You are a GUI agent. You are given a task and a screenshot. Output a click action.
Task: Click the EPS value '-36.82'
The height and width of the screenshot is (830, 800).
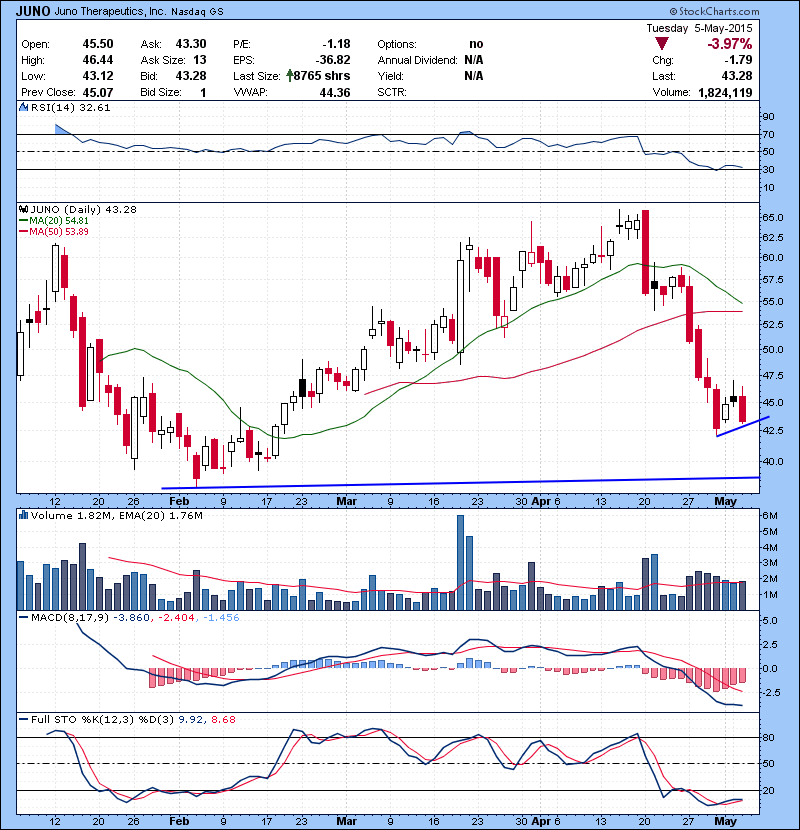(333, 60)
